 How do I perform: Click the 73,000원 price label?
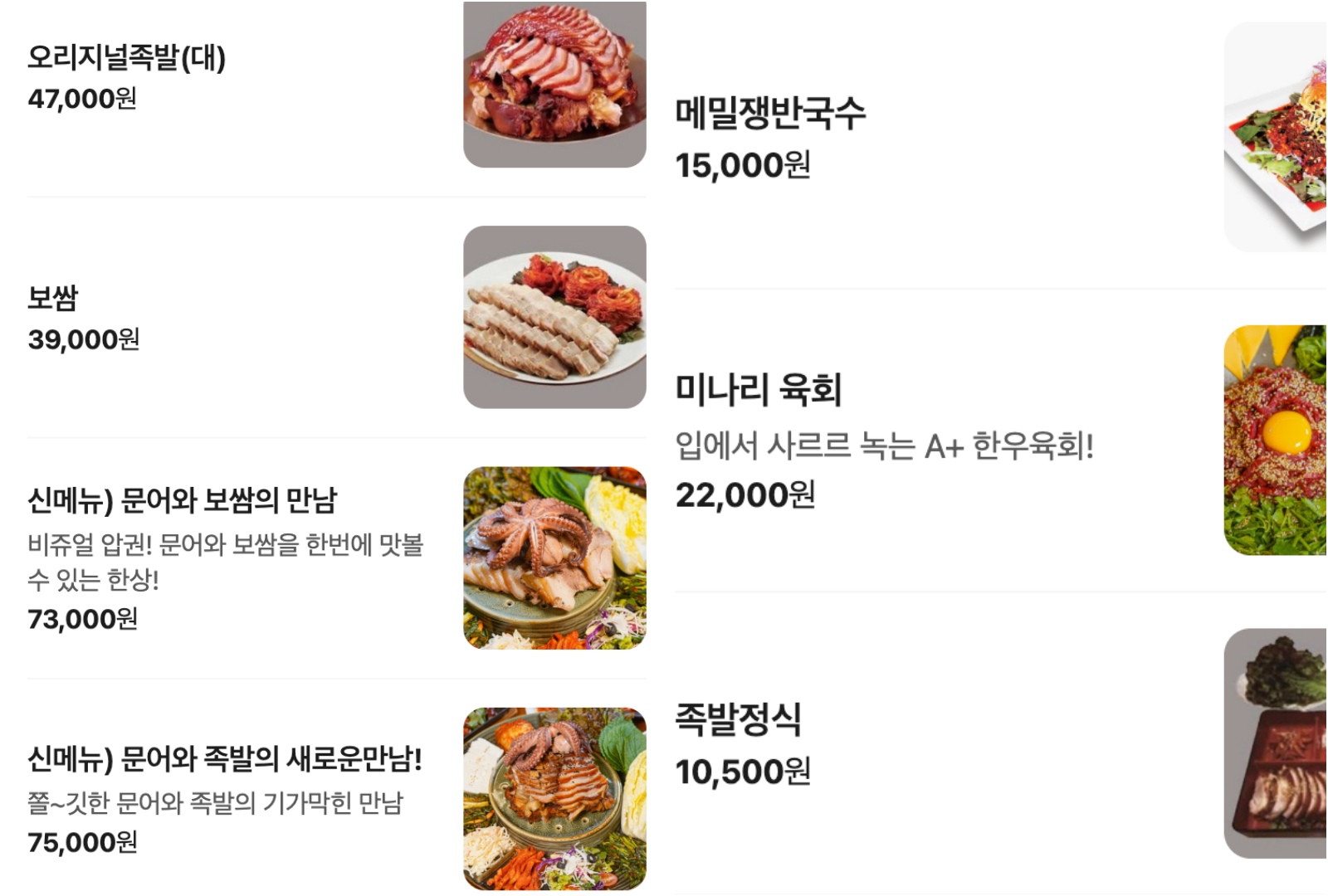[83, 617]
